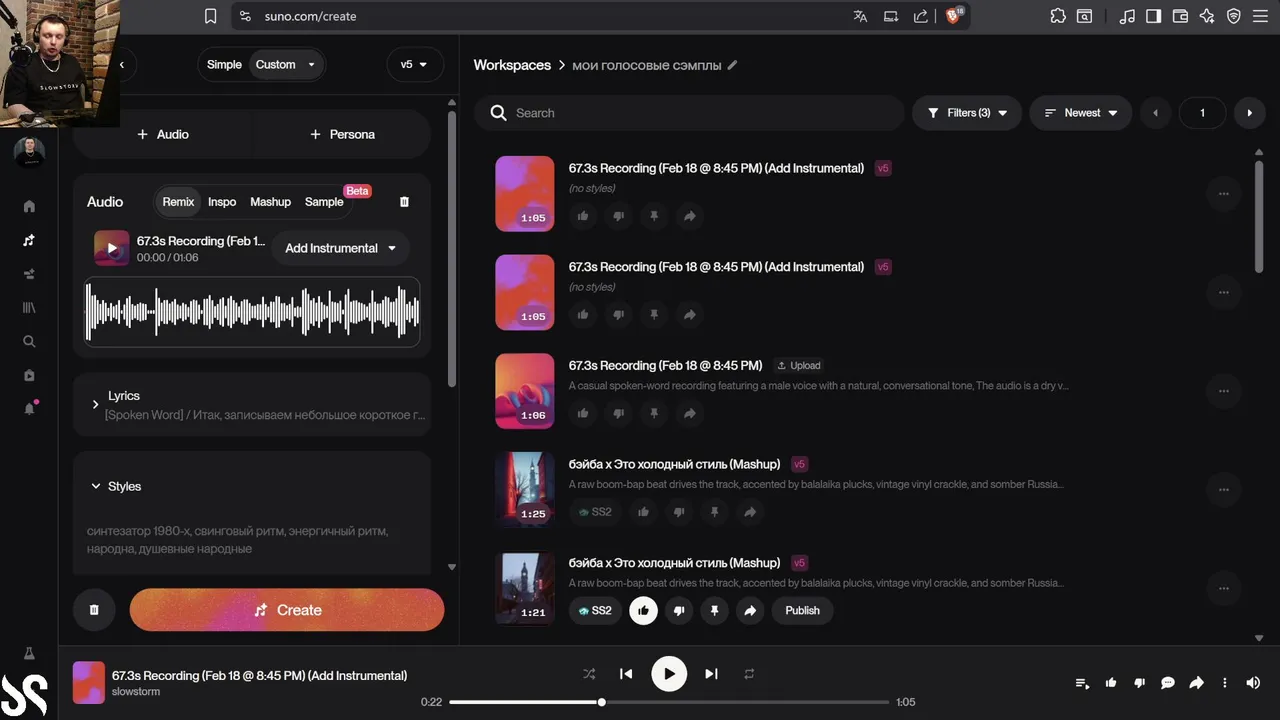Toggle repeat in the player

749,674
